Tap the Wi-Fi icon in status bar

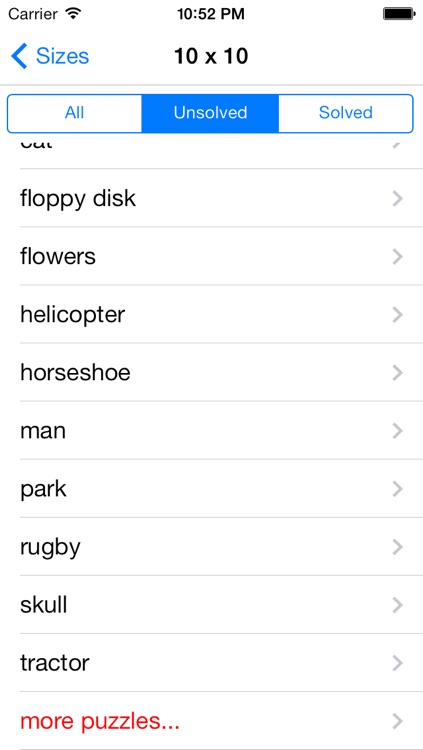73,14
